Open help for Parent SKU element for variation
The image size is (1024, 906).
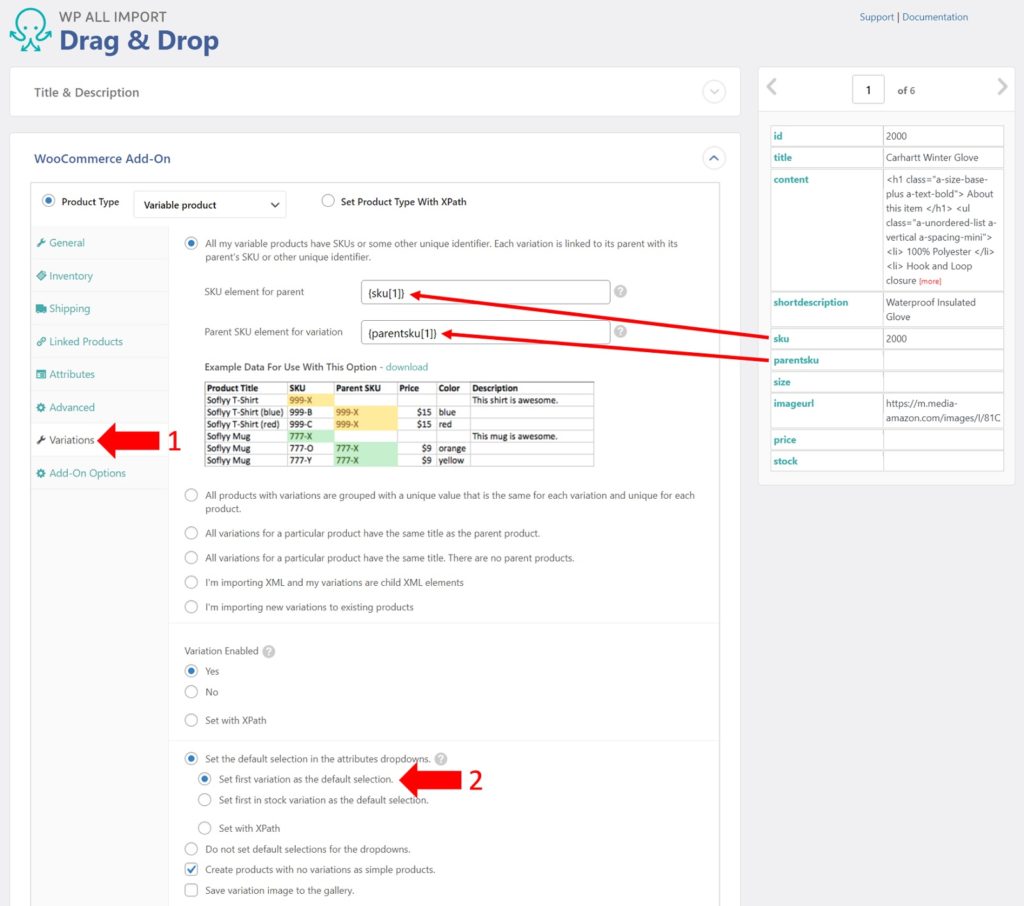coord(620,331)
